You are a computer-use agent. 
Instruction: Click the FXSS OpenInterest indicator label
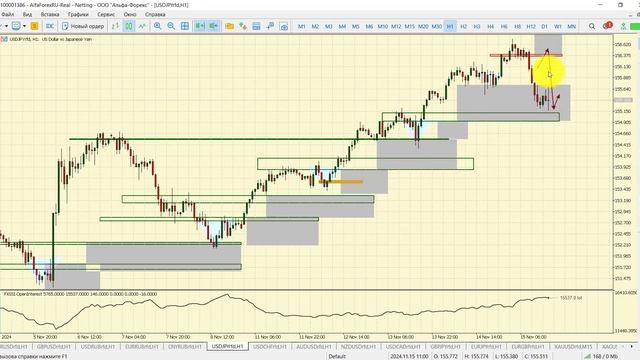(x=80, y=294)
